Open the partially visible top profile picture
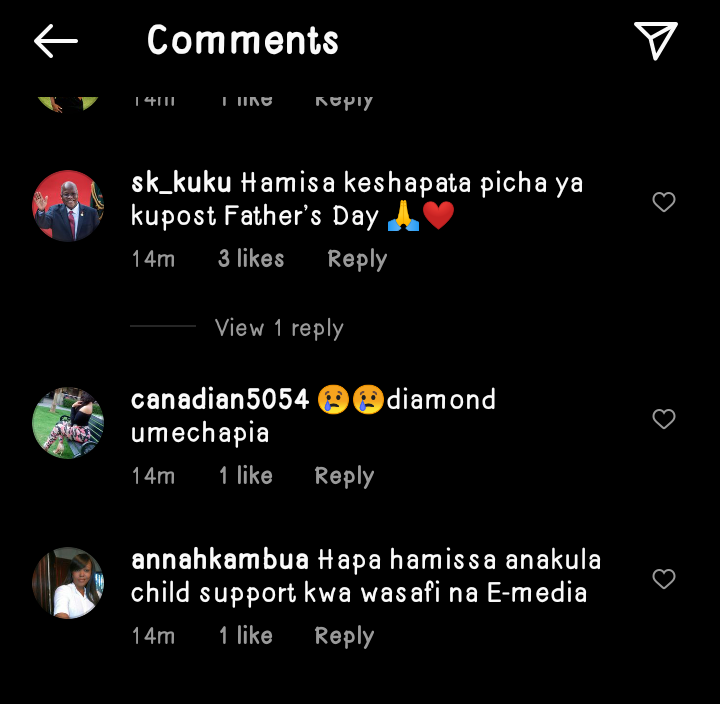This screenshot has height=704, width=720. [68, 104]
